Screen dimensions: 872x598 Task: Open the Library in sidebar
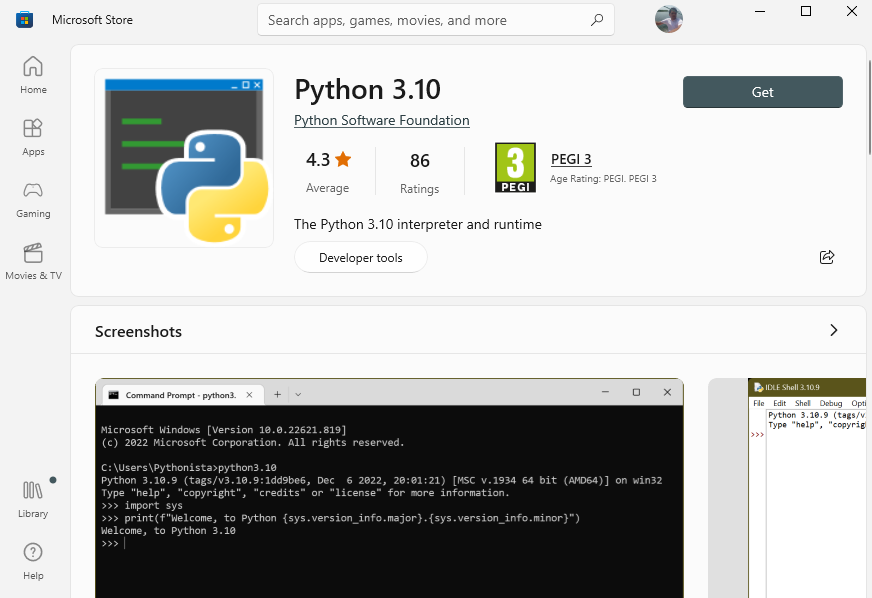coord(33,499)
